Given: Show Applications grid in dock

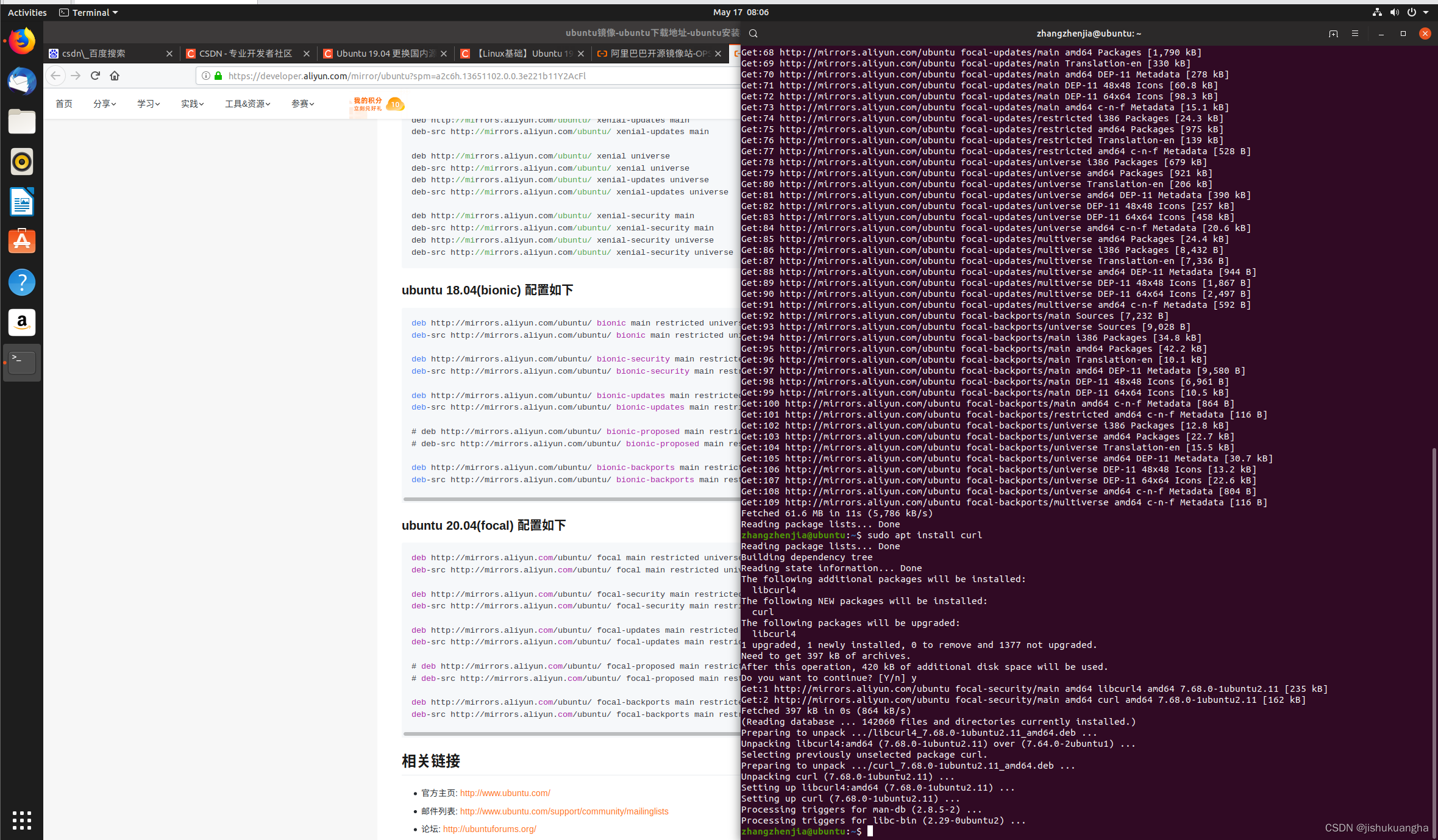Looking at the screenshot, I should [x=22, y=820].
